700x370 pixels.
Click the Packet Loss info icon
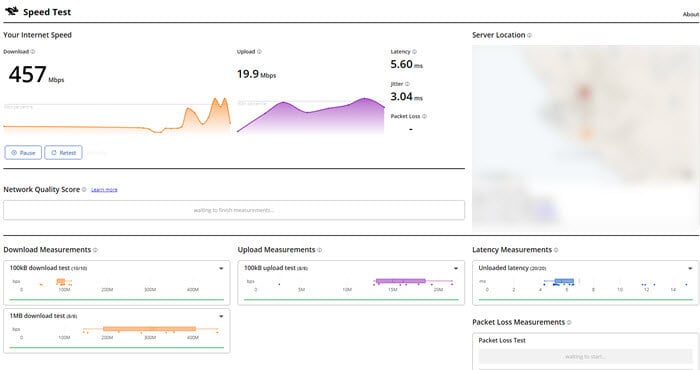pyautogui.click(x=424, y=116)
